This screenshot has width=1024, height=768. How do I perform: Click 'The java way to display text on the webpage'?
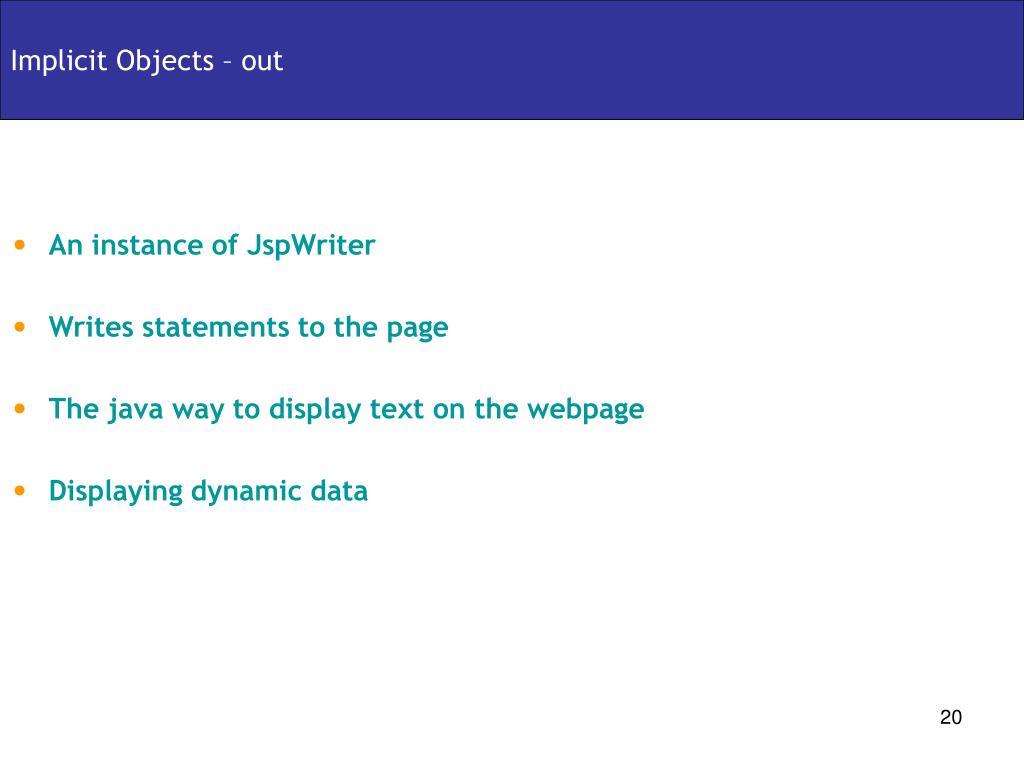tap(346, 409)
